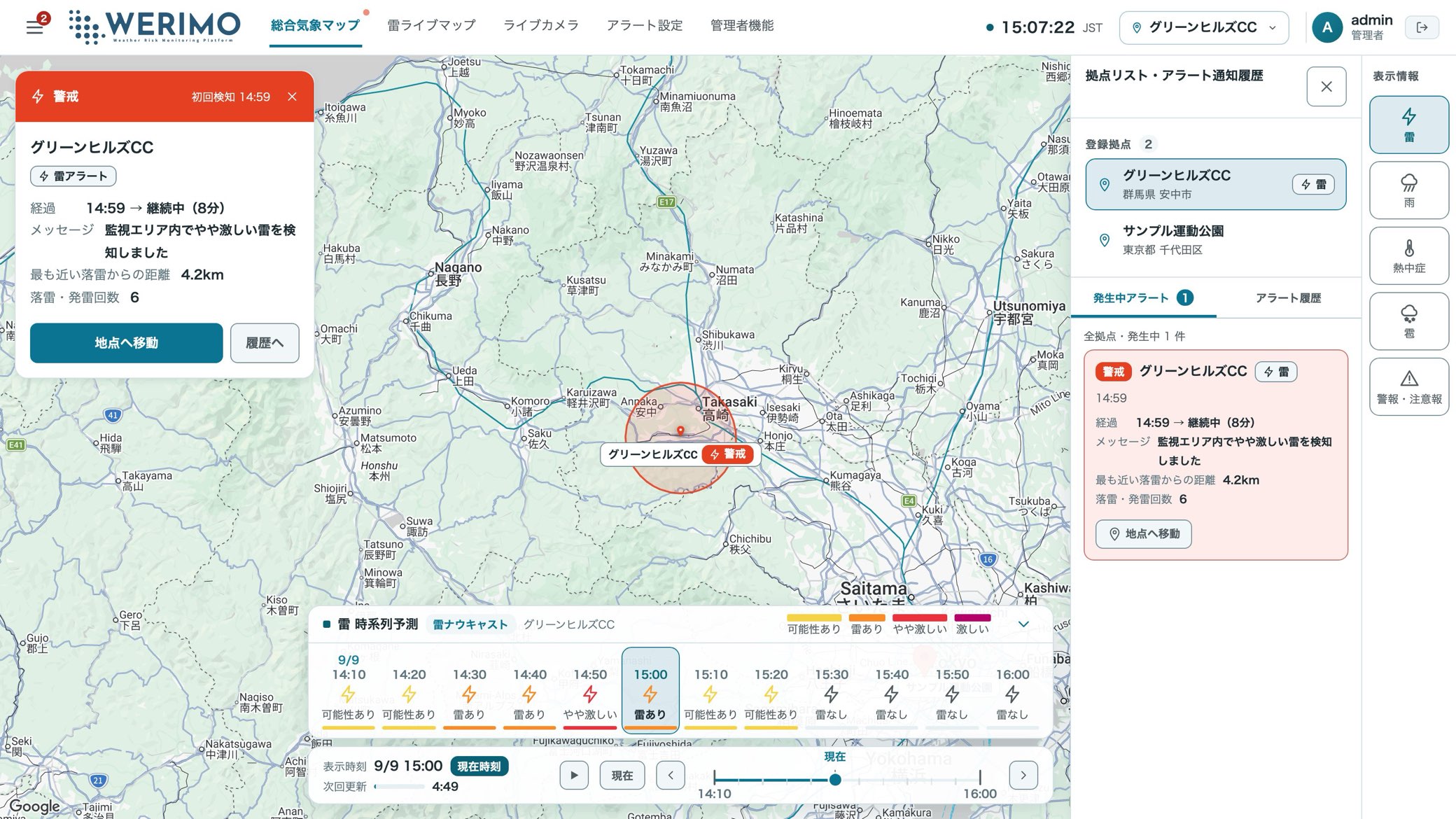Viewport: 1456px width, 819px height.
Task: Switch to 雷ライブマップ tab
Action: point(431,25)
